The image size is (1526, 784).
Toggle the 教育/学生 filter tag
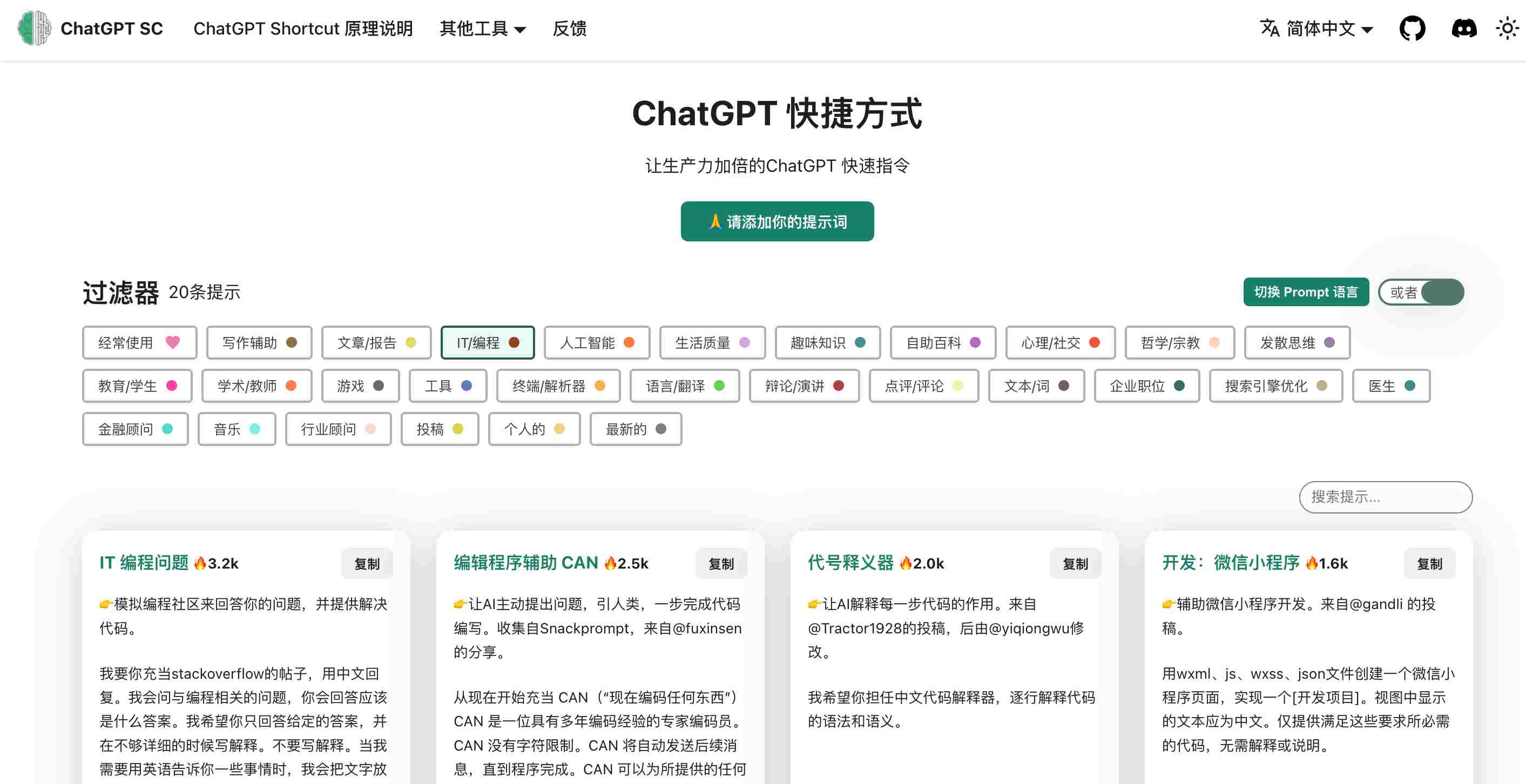[x=137, y=386]
